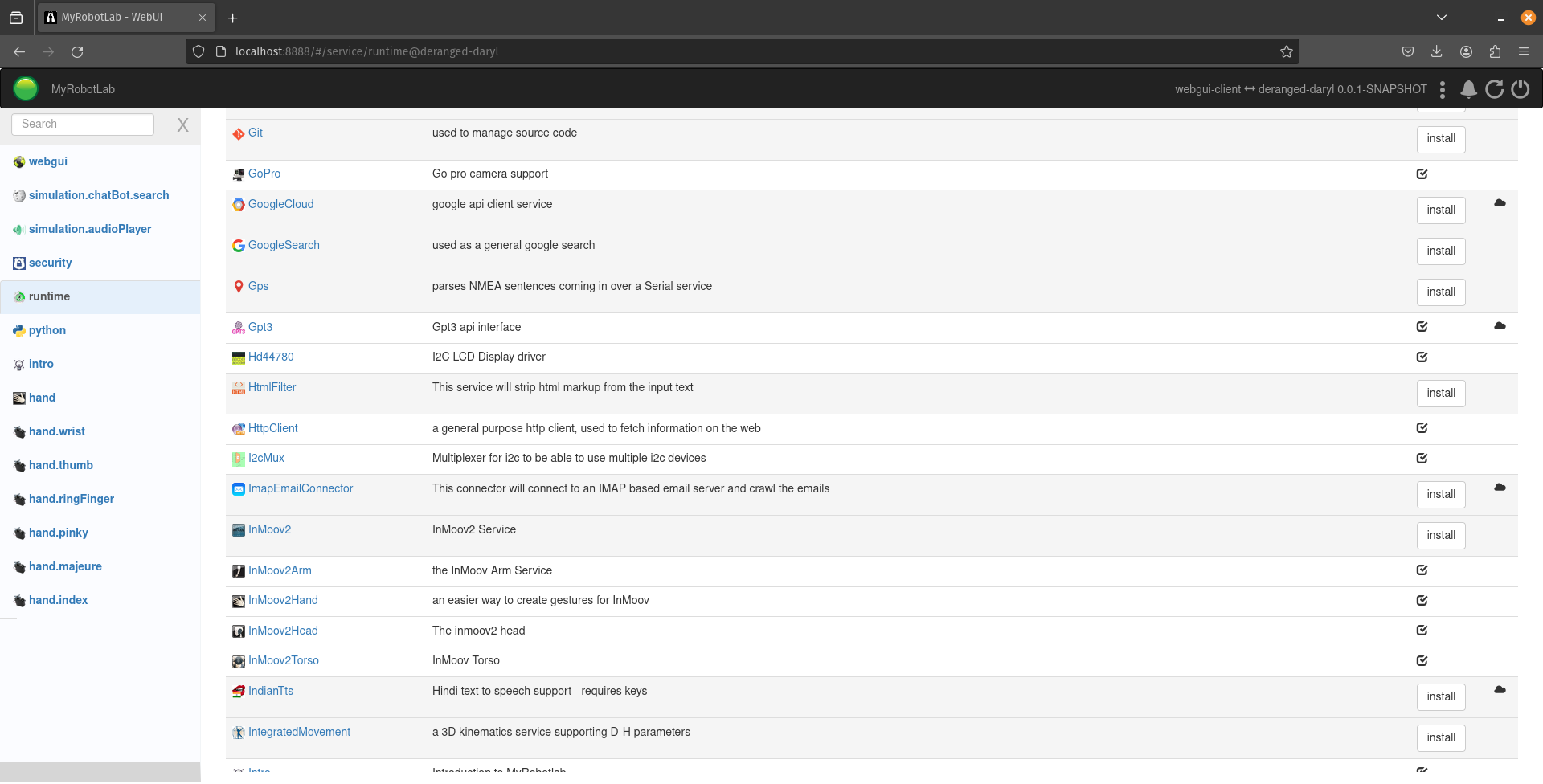Viewport: 1543px width, 784px height.
Task: Click the power shutdown icon in header
Action: 1520,89
